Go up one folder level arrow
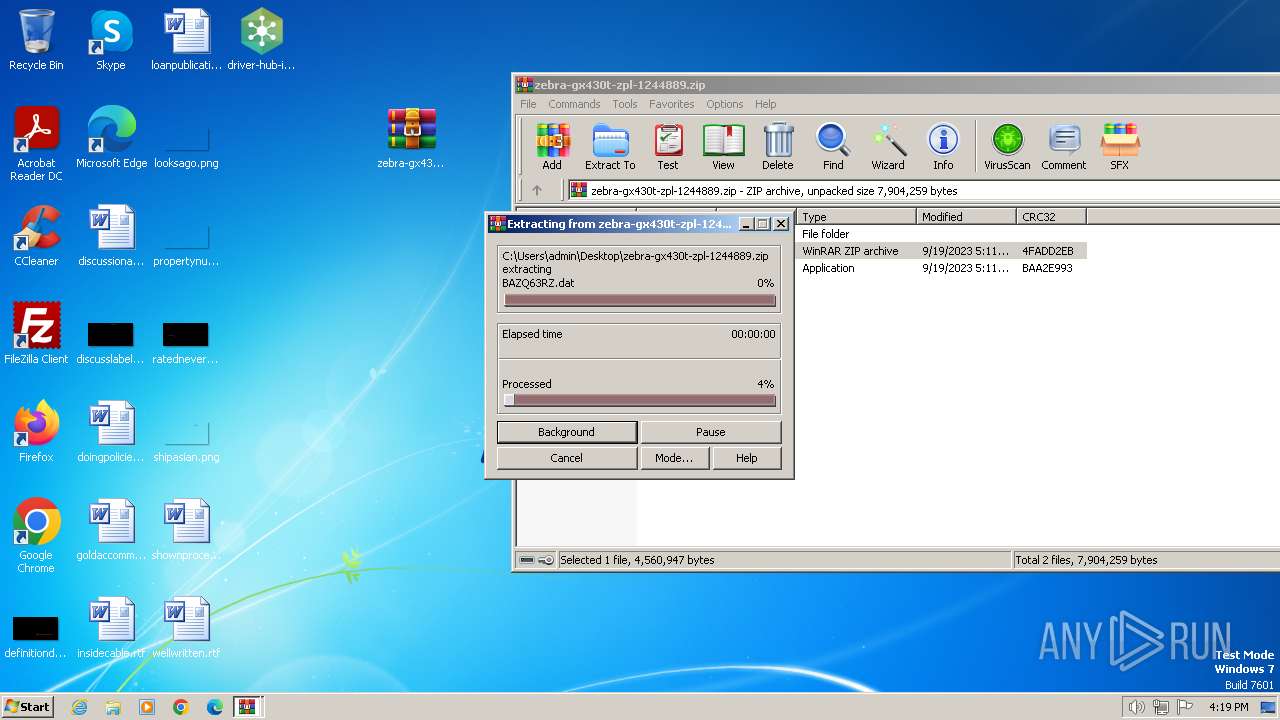The width and height of the screenshot is (1280, 720). click(537, 190)
